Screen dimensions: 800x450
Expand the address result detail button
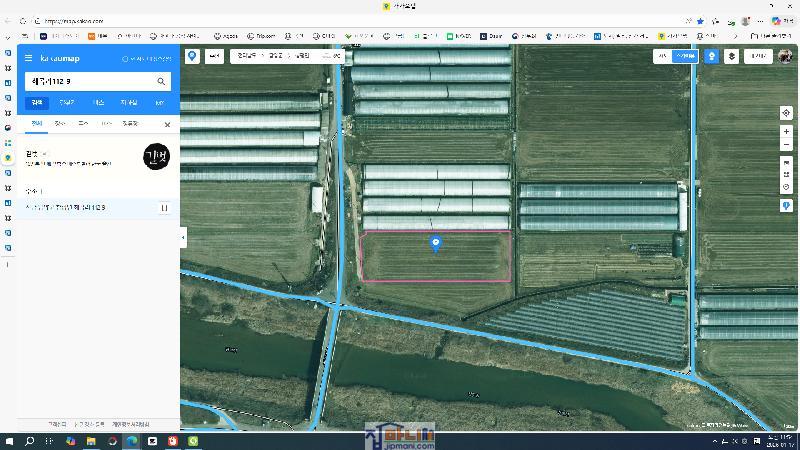coord(165,208)
